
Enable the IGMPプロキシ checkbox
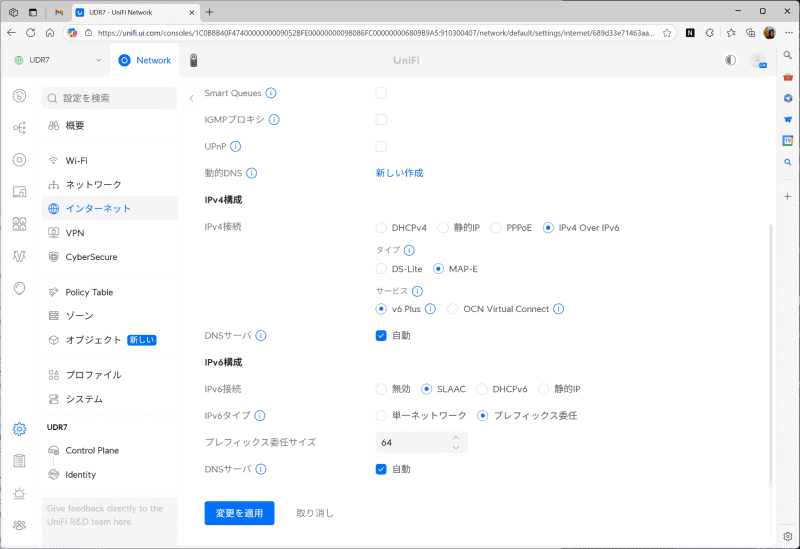[x=381, y=119]
